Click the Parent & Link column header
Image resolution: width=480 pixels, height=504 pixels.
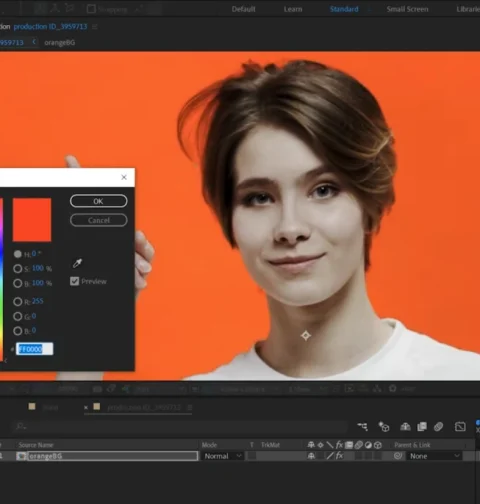[412, 445]
